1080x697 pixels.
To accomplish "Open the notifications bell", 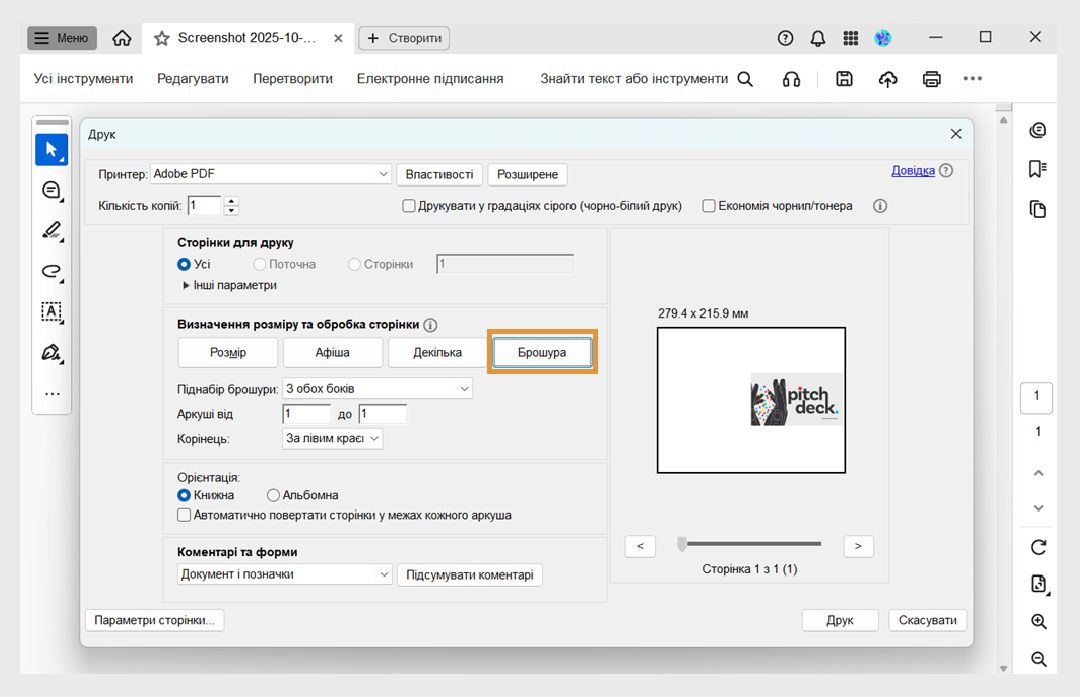I will (818, 39).
